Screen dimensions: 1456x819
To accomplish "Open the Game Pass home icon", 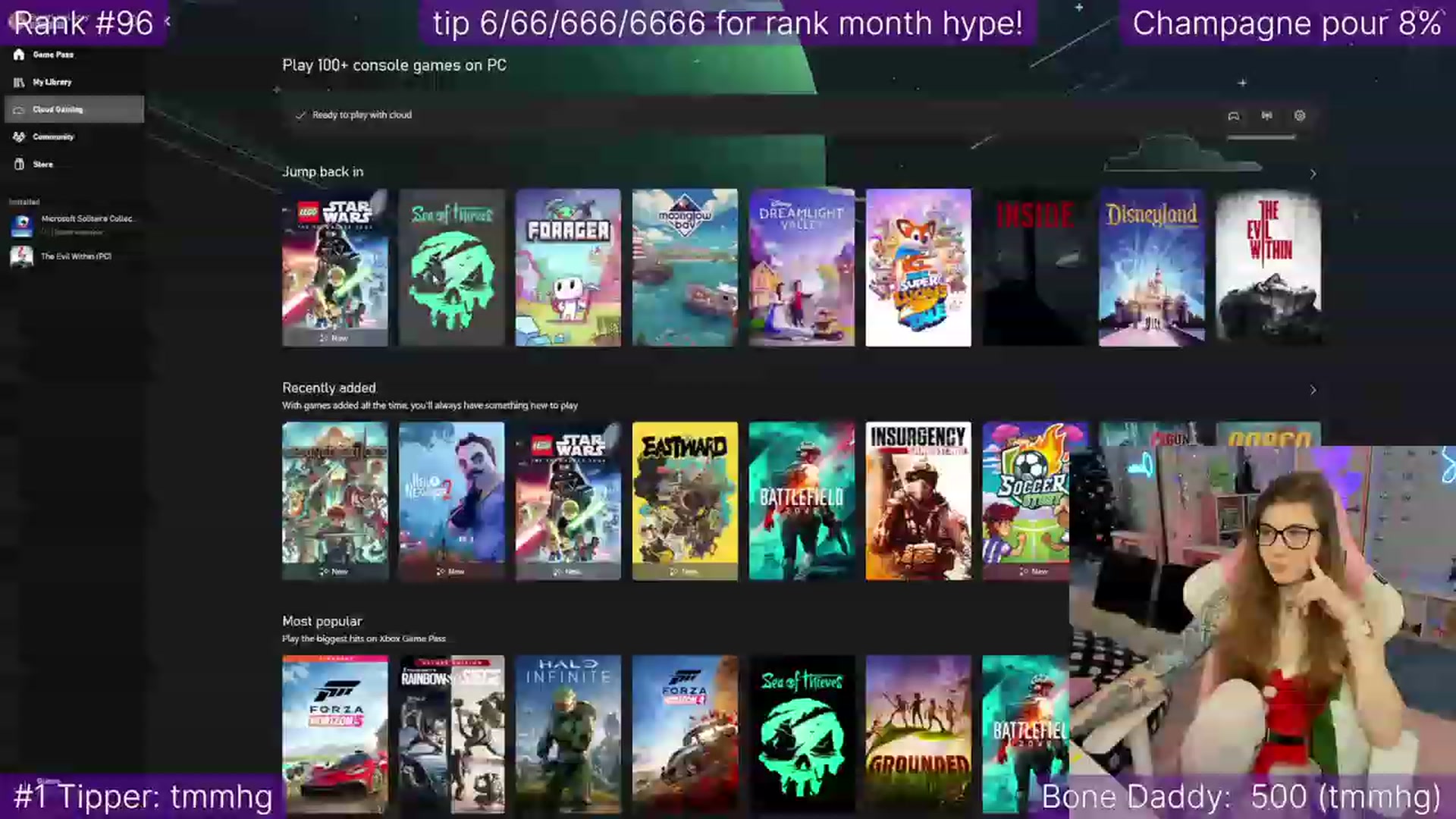I will pos(19,55).
